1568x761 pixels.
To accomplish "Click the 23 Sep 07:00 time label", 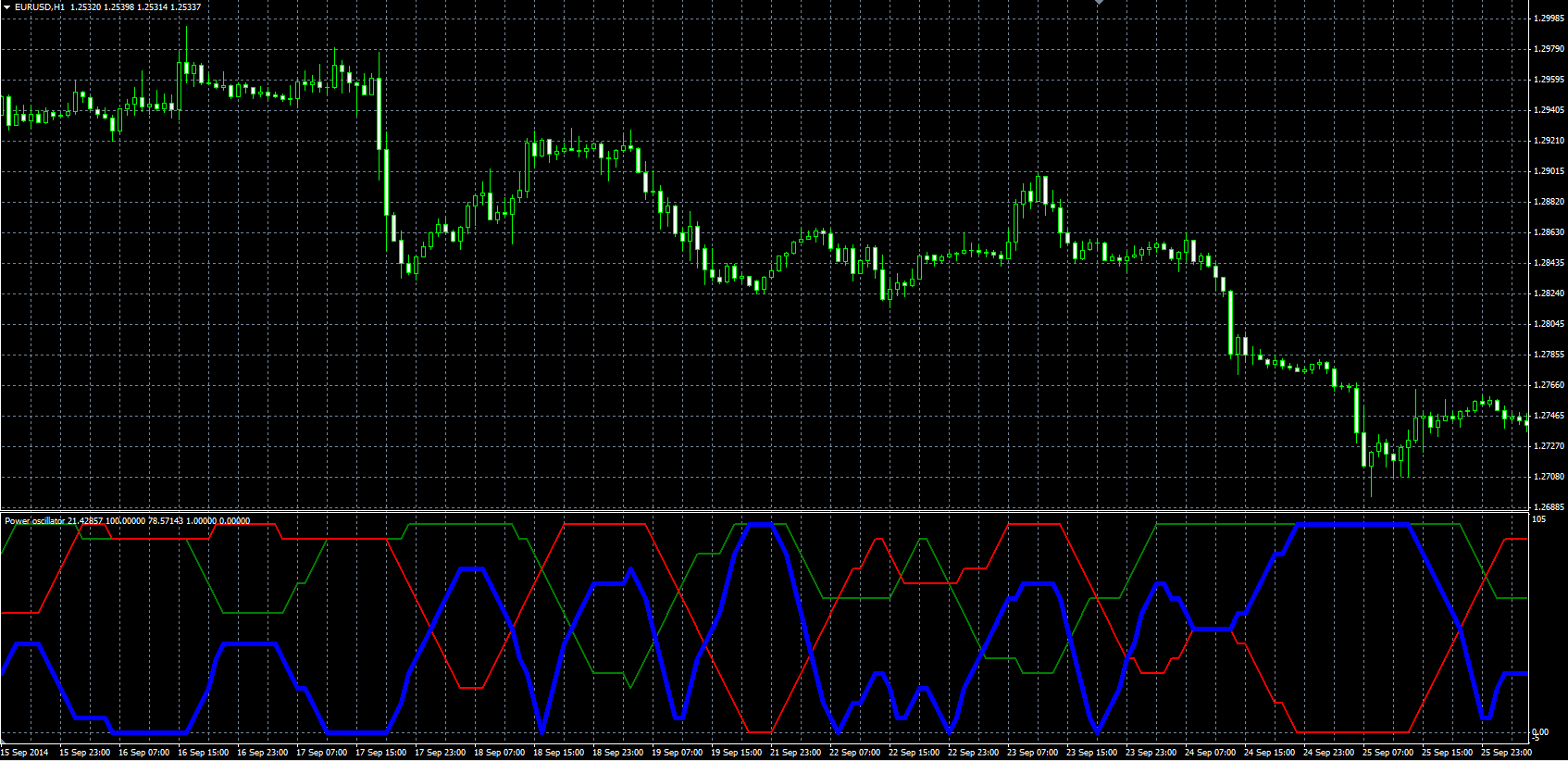I will [1033, 752].
